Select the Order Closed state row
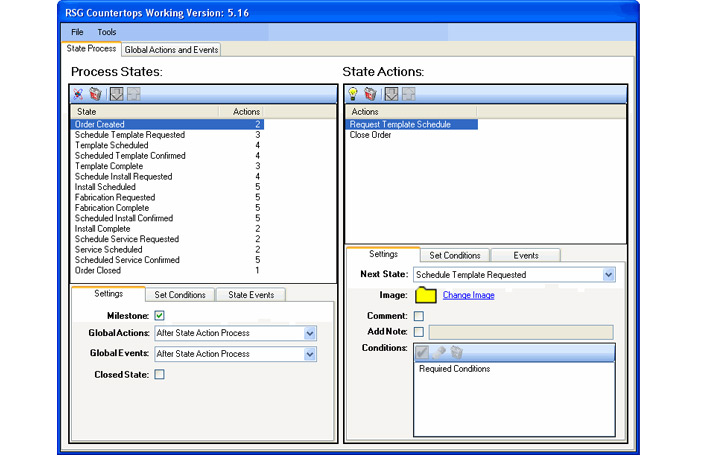Viewport: 707px width, 458px height. click(x=167, y=270)
